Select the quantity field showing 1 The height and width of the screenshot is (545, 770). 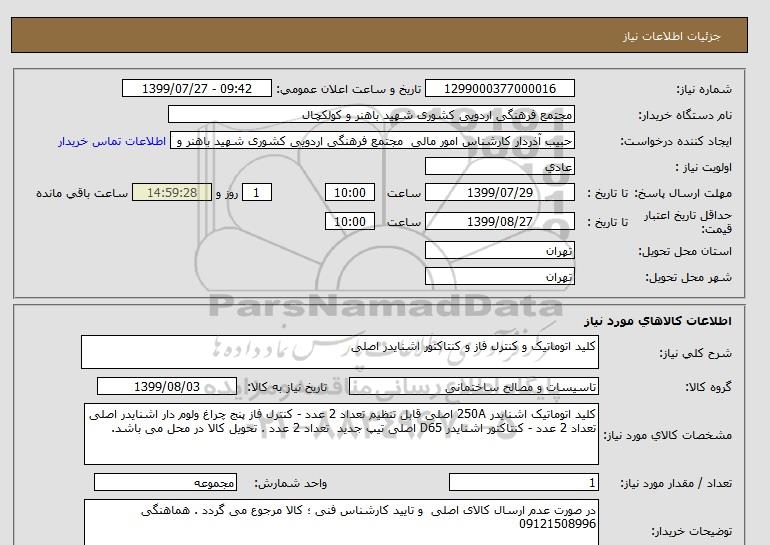(523, 482)
